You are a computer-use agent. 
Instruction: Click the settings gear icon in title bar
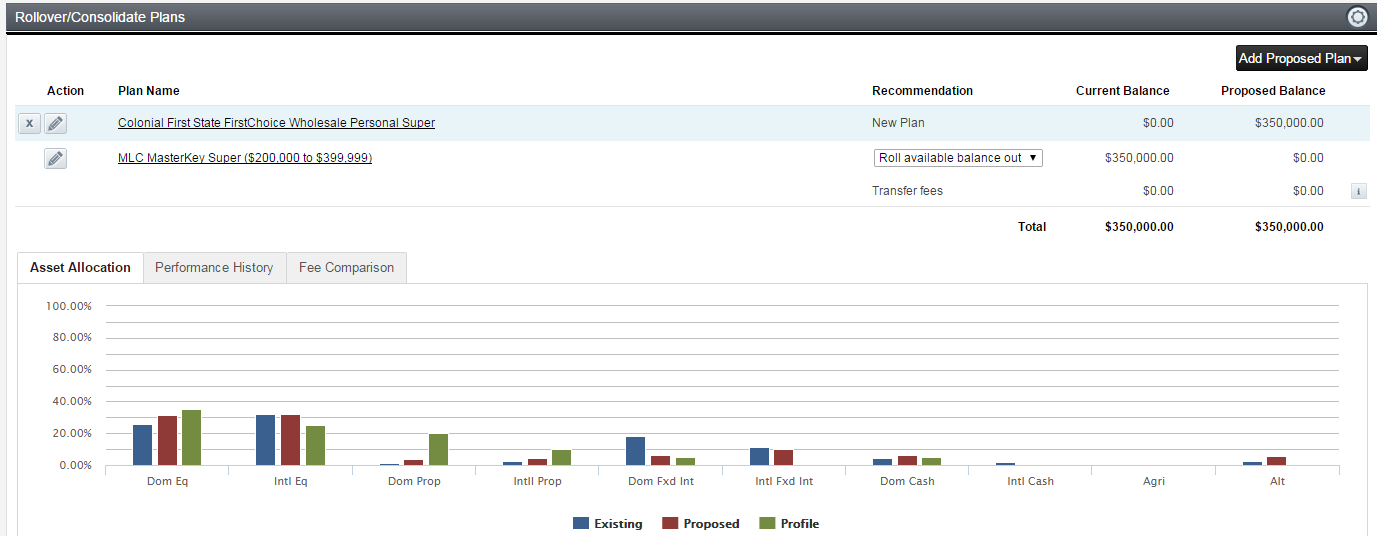click(x=1357, y=17)
